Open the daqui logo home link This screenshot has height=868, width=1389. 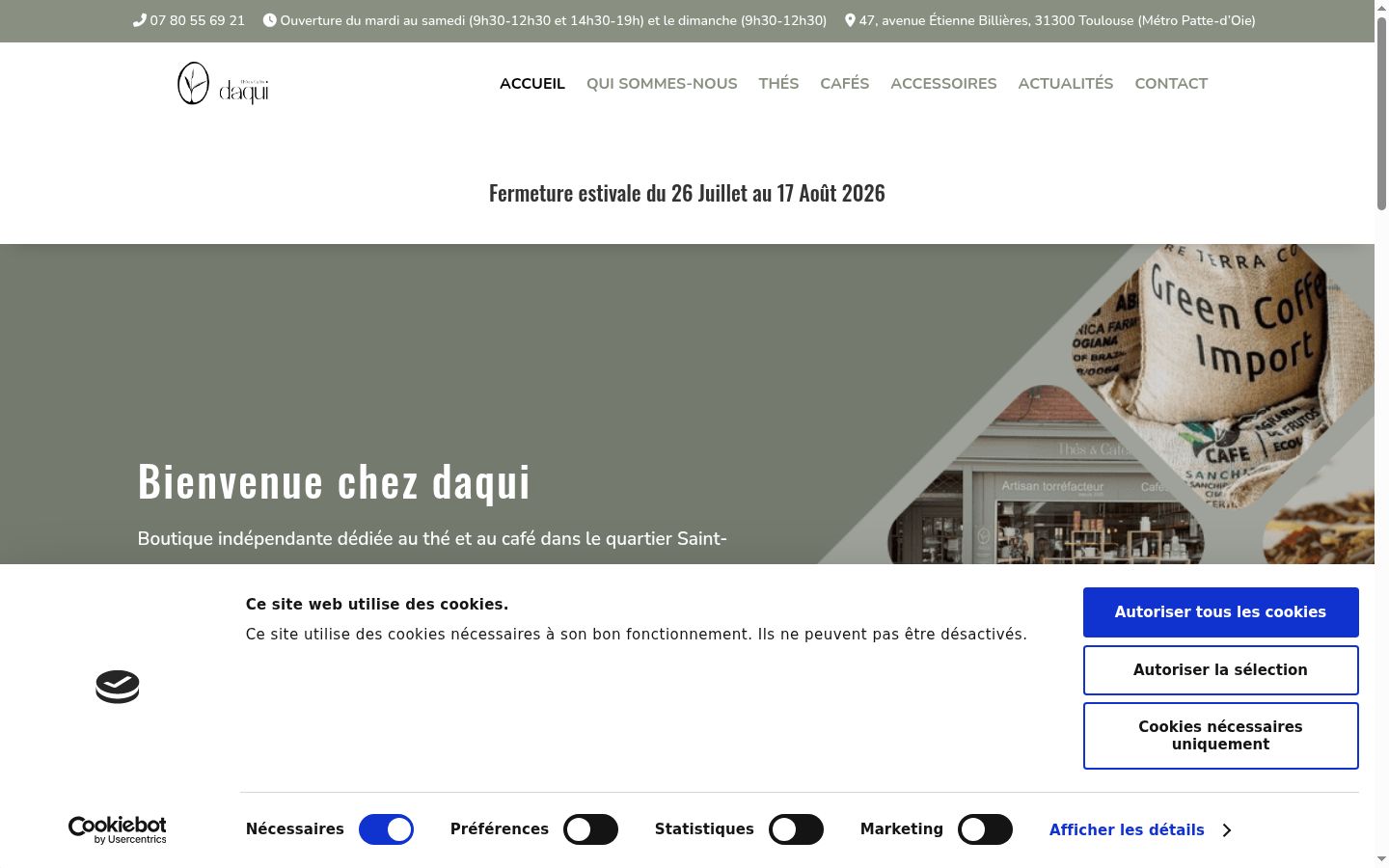(223, 84)
